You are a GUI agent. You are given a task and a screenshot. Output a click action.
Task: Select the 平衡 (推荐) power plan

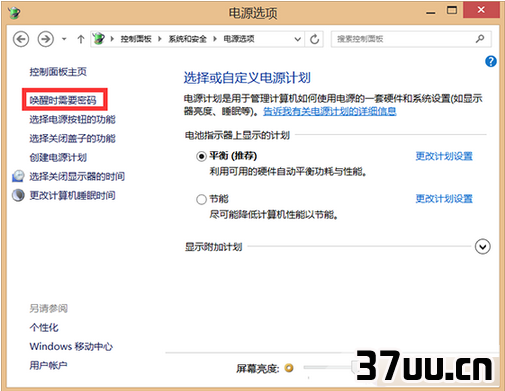201,156
